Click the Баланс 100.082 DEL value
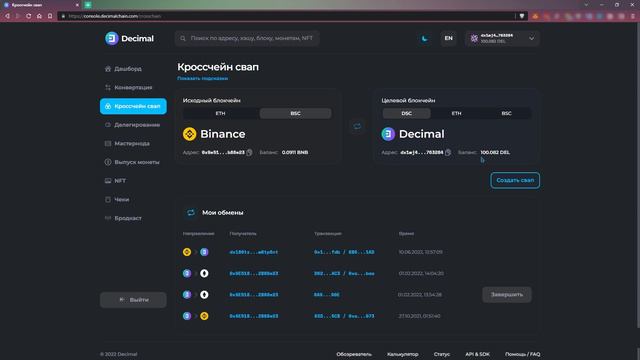640x360 pixels. coord(495,153)
